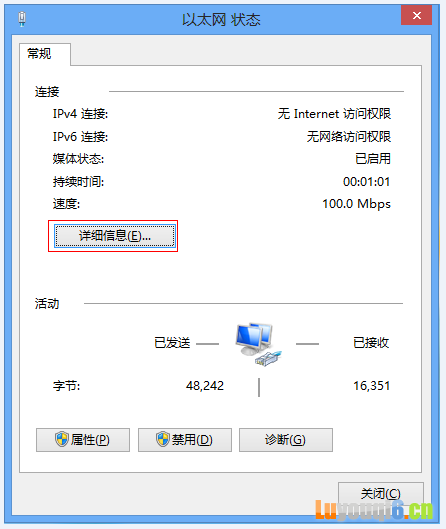Screen dimensions: 446x529
Task: Click the 关闭(C) close button
Action: [381, 494]
